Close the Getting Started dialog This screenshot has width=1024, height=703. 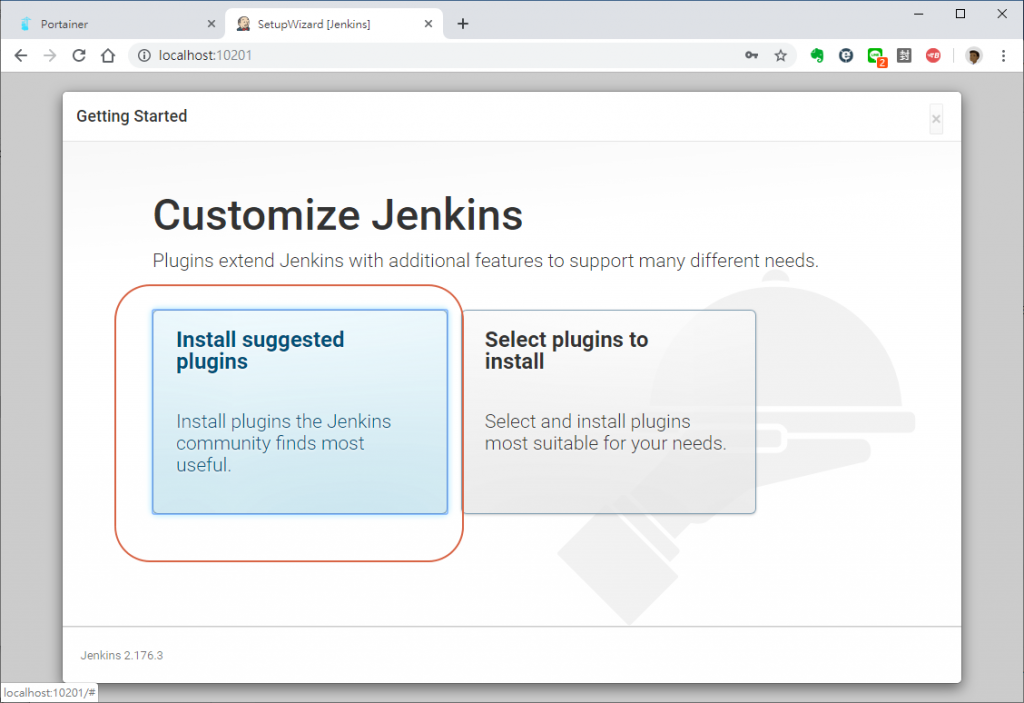pyautogui.click(x=936, y=119)
